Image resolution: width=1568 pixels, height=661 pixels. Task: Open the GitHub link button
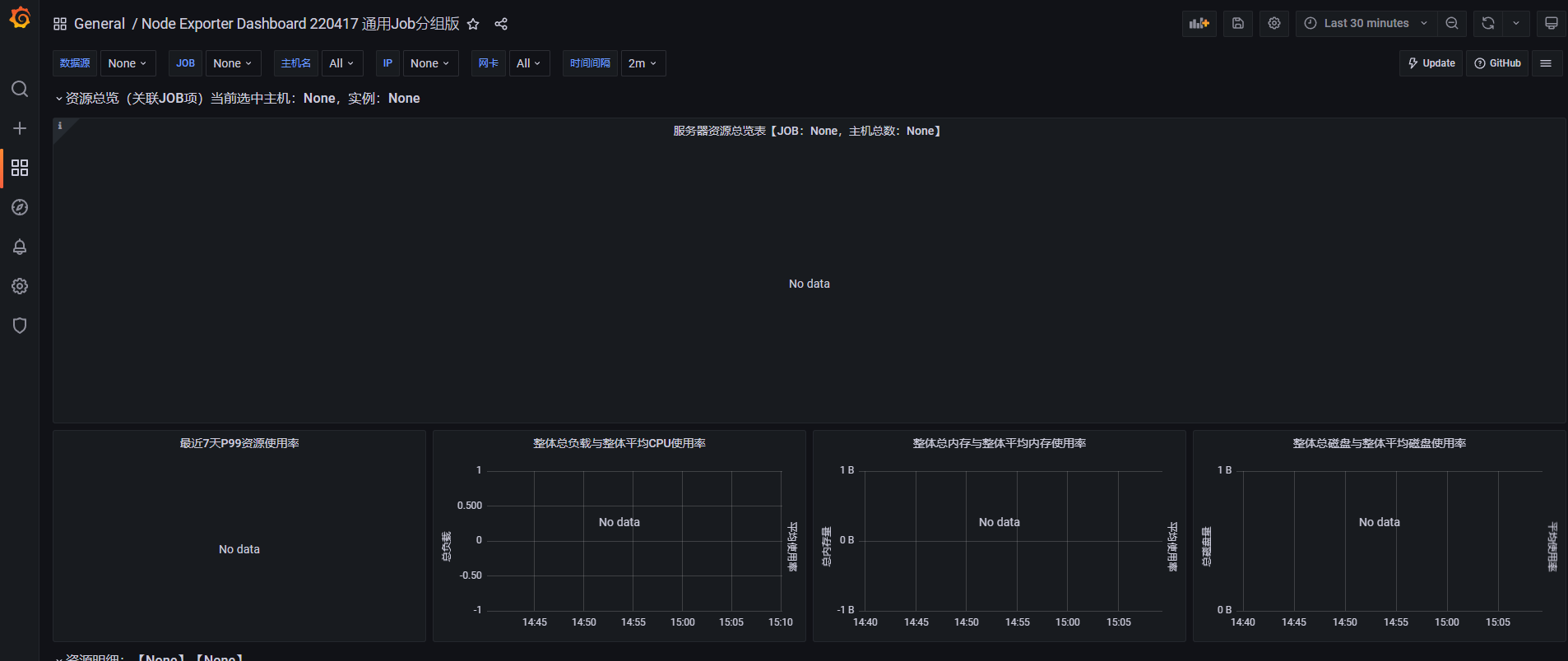click(1497, 63)
